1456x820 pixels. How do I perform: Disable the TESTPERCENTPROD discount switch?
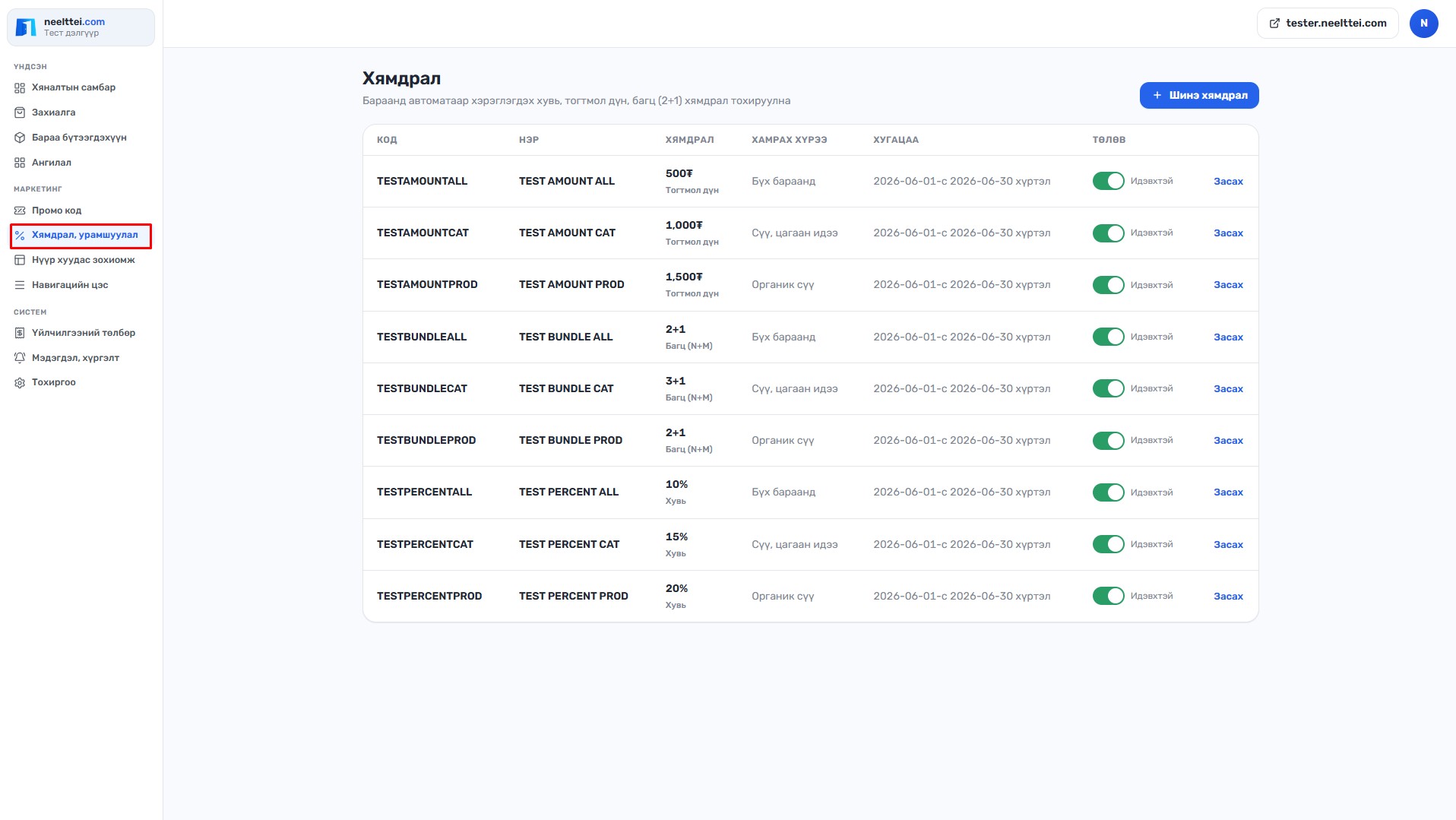[1108, 596]
